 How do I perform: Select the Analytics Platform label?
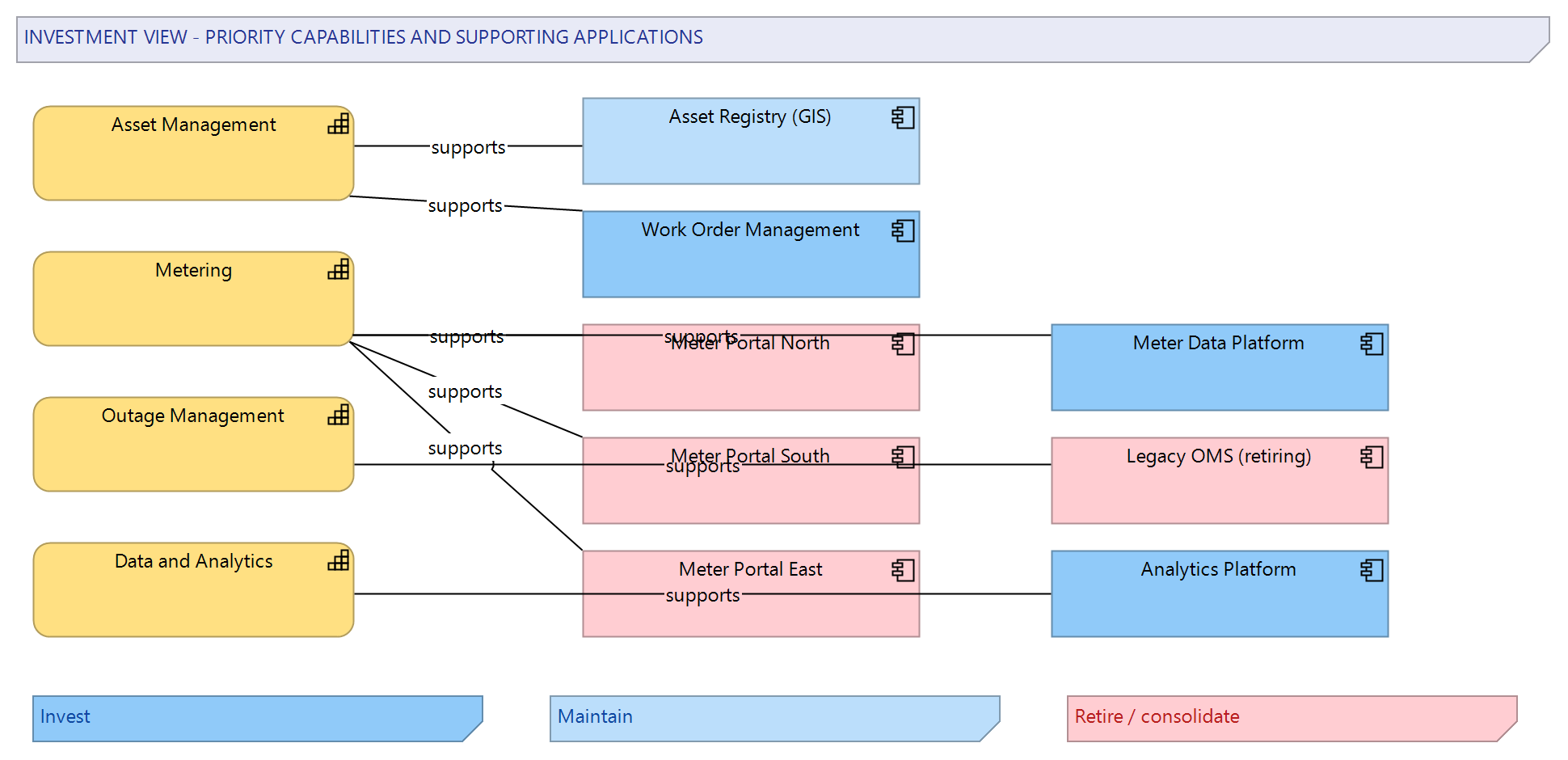[1218, 569]
